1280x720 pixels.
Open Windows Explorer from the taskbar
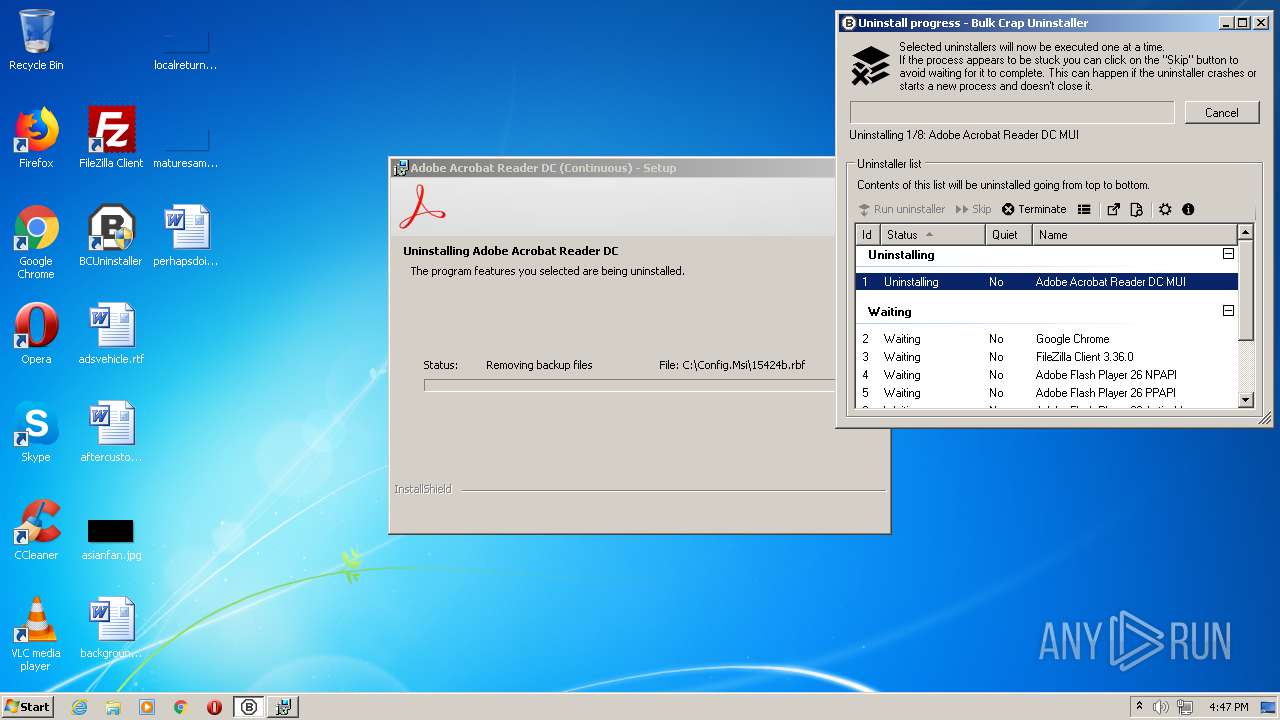113,707
